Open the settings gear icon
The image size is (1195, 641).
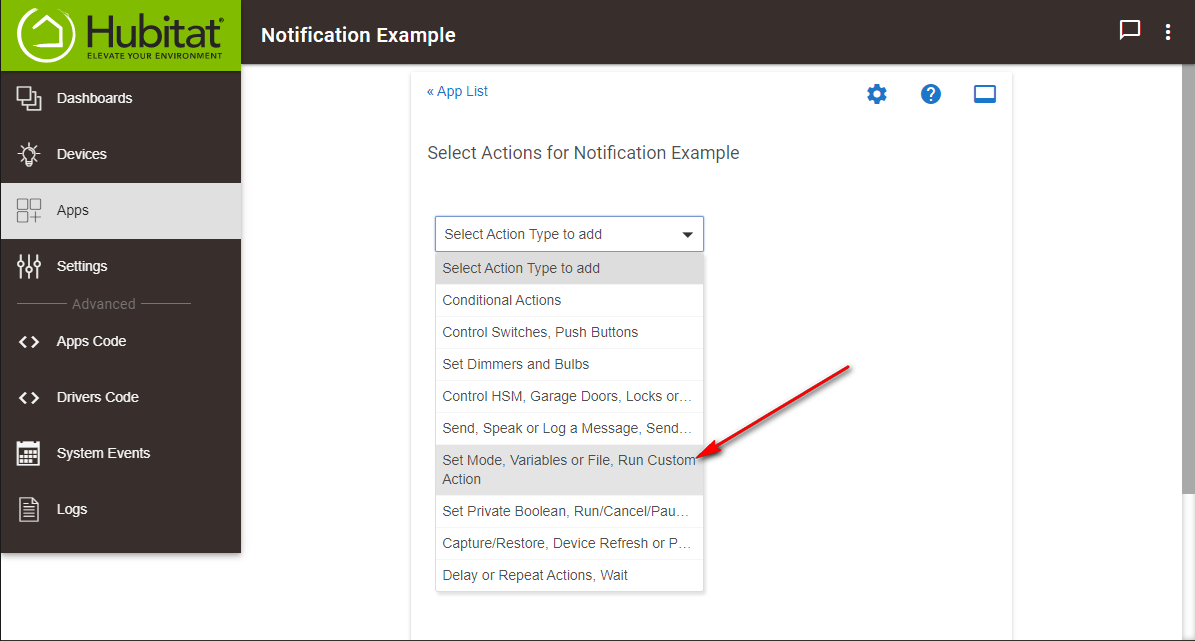coord(876,94)
